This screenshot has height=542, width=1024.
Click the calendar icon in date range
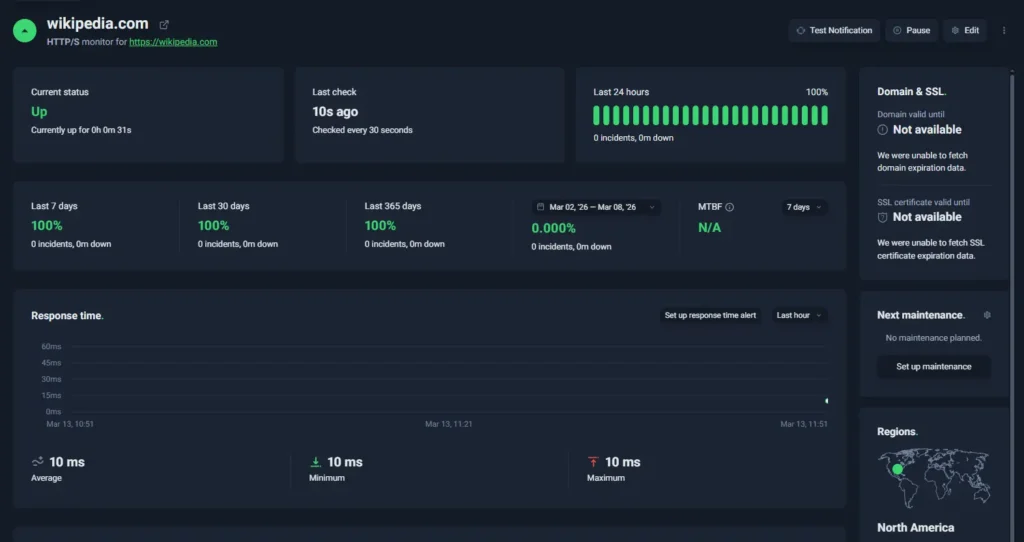coord(540,207)
